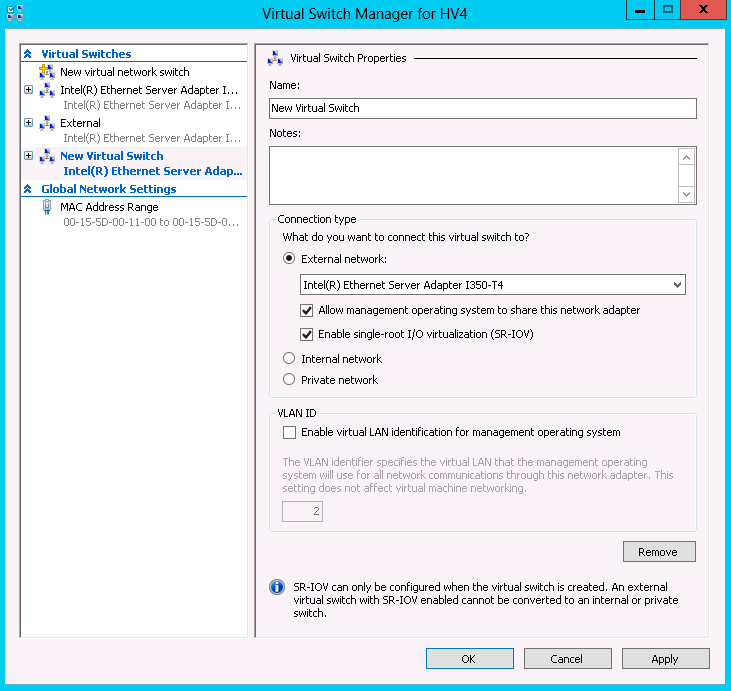Screen dimensions: 731x691
Task: Click the blue SR-IOV information icon
Action: coord(277,587)
